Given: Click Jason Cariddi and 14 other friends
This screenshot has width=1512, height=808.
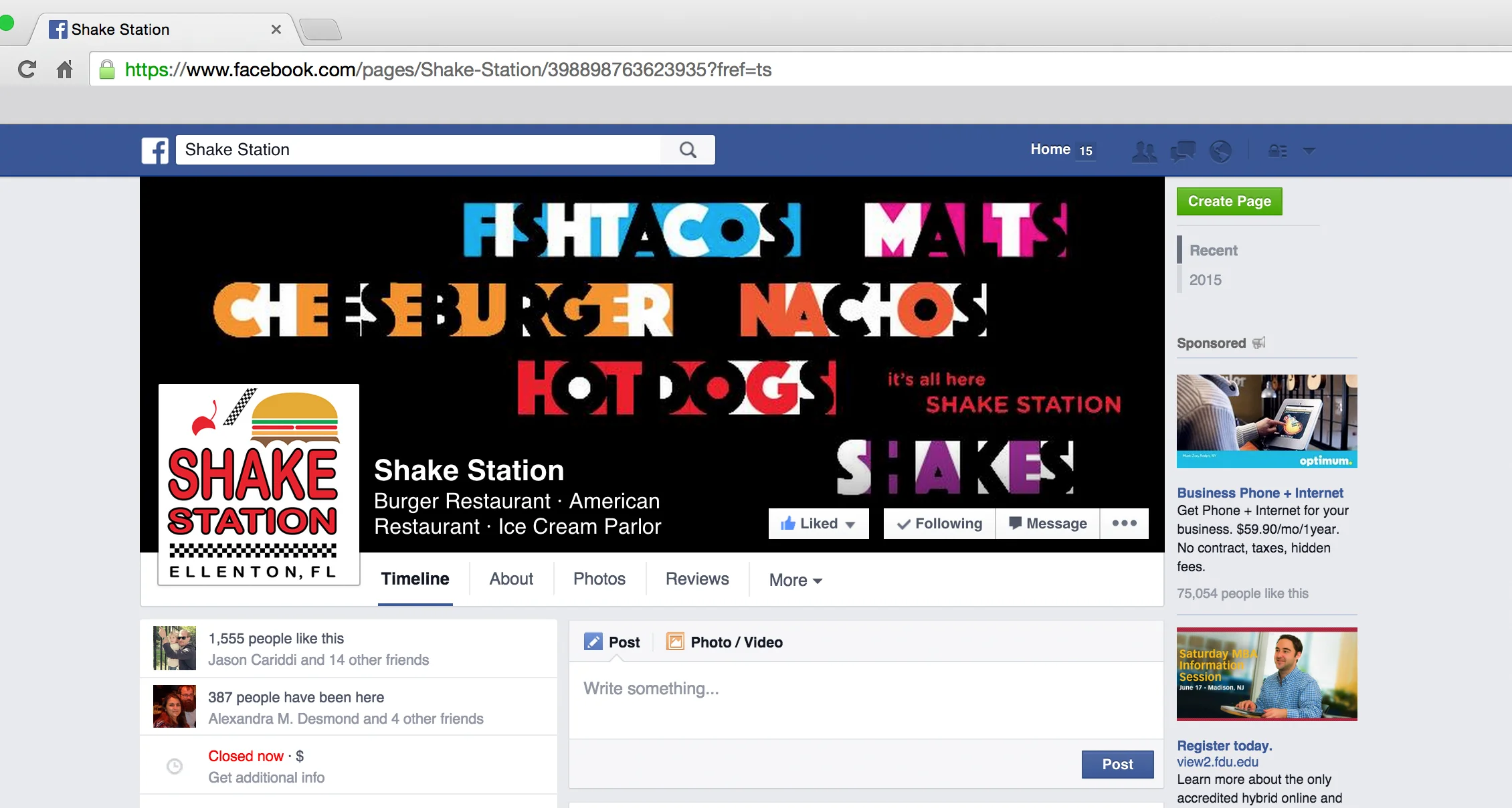Looking at the screenshot, I should tap(318, 660).
